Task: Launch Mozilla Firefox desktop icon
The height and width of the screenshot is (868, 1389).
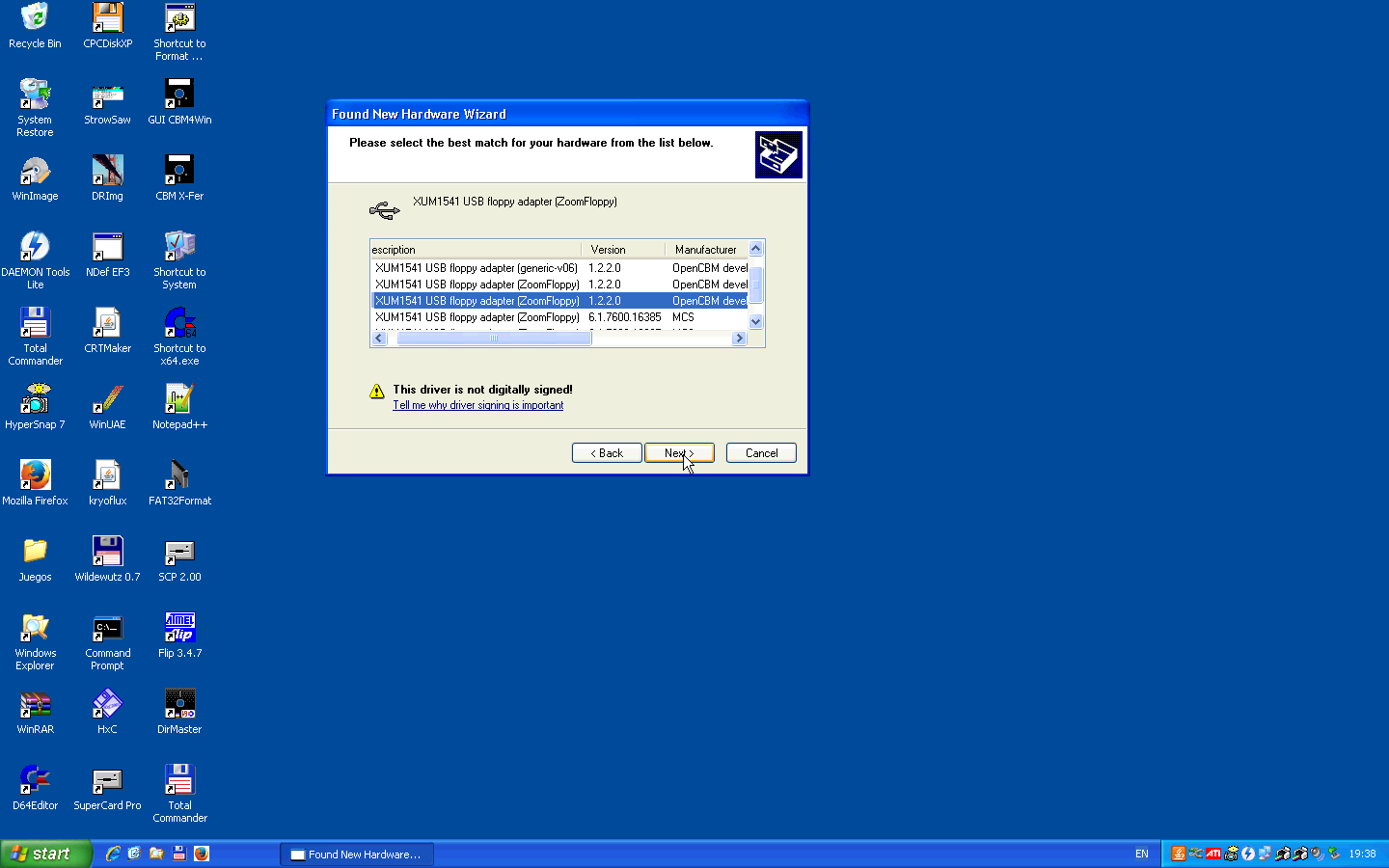Action: point(35,483)
